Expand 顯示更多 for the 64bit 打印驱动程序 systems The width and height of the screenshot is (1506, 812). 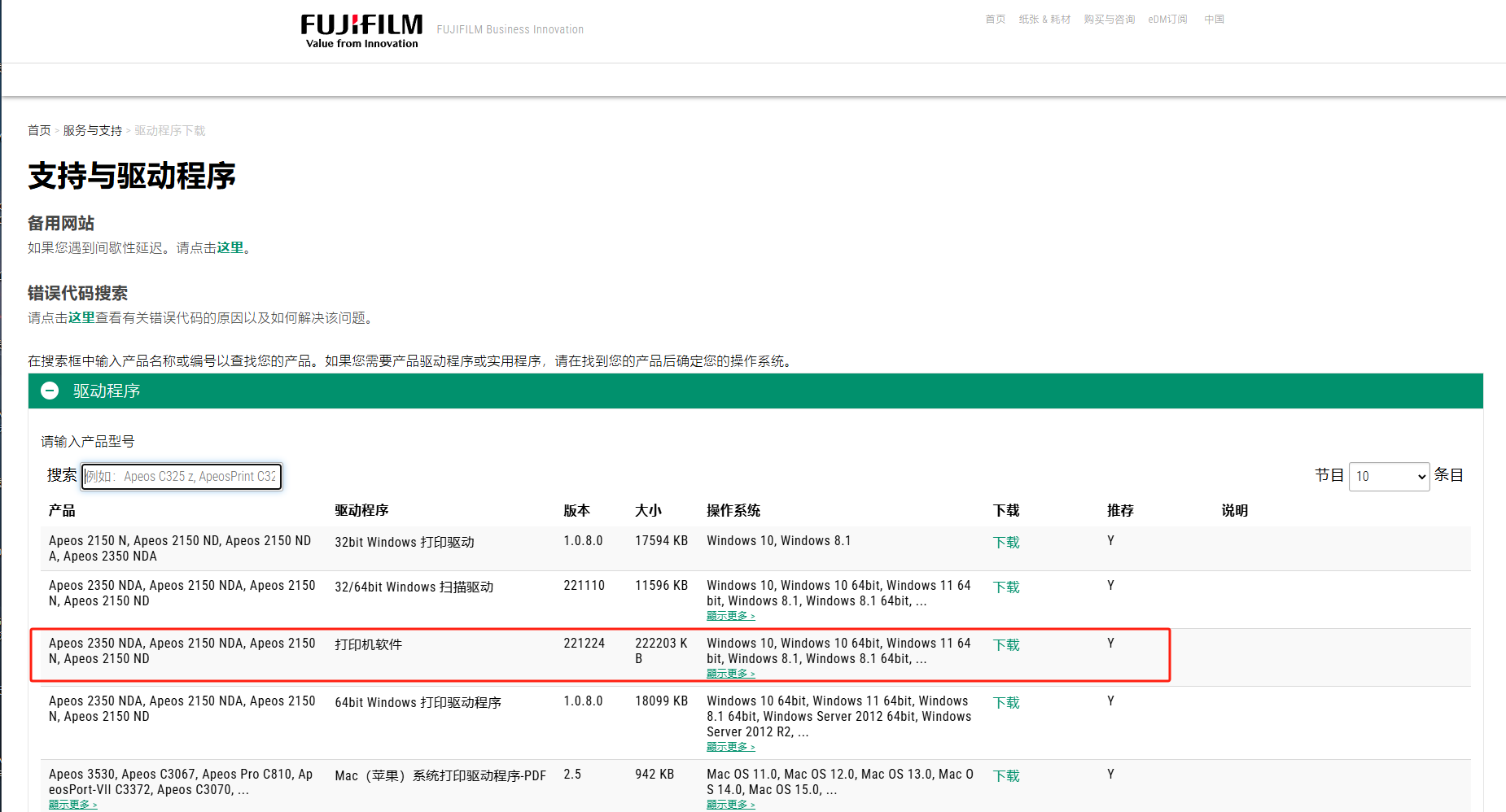730,747
